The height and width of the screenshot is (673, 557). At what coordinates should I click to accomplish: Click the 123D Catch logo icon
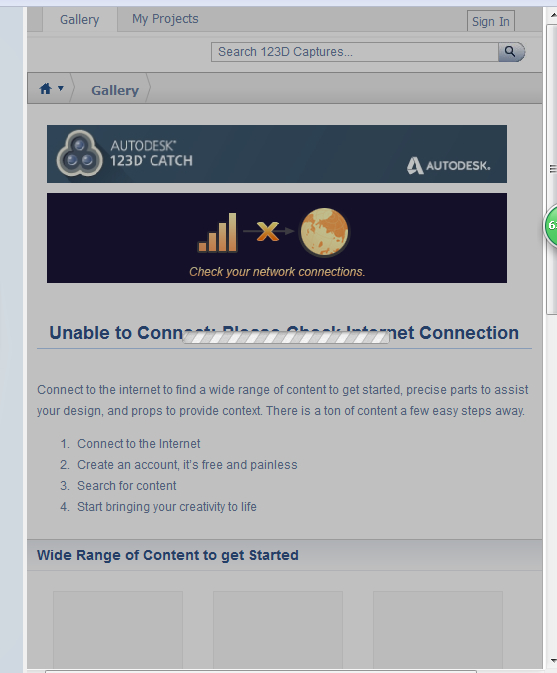click(80, 154)
